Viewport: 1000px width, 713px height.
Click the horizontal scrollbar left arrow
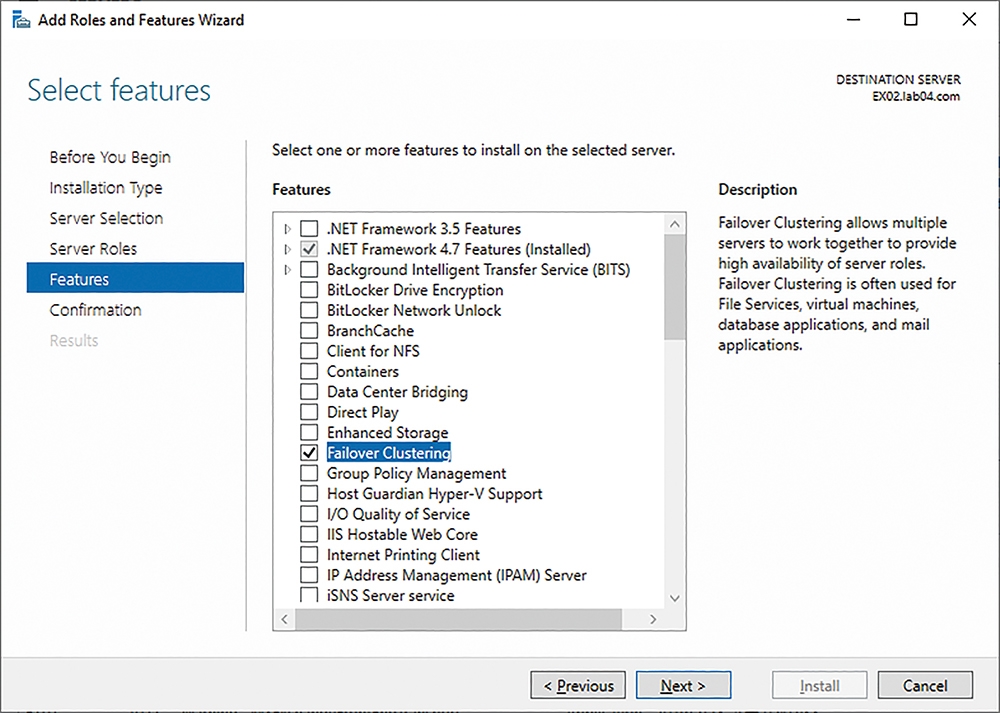tap(284, 619)
